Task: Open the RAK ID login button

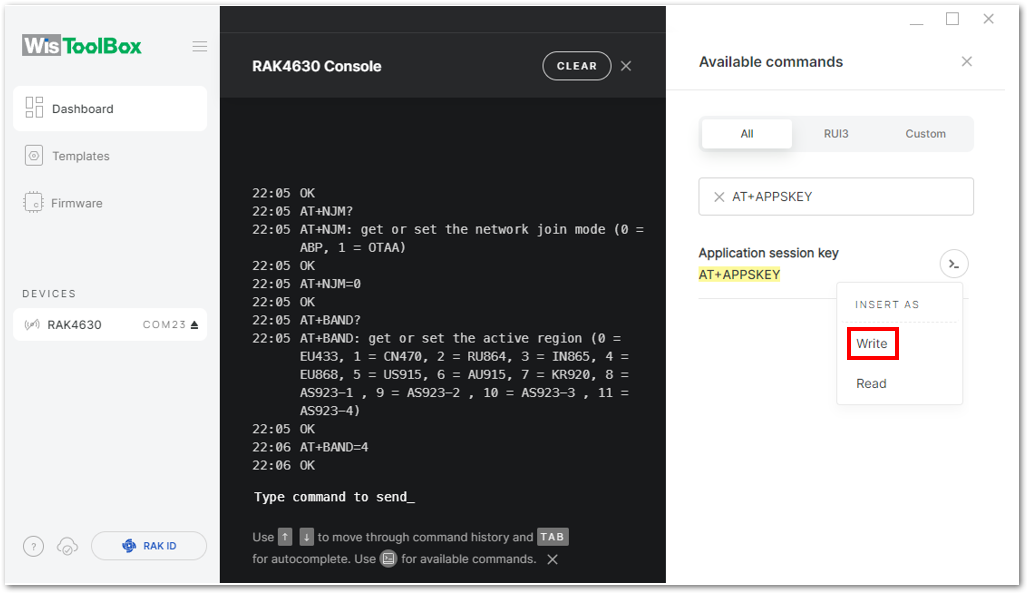Action: pyautogui.click(x=149, y=545)
